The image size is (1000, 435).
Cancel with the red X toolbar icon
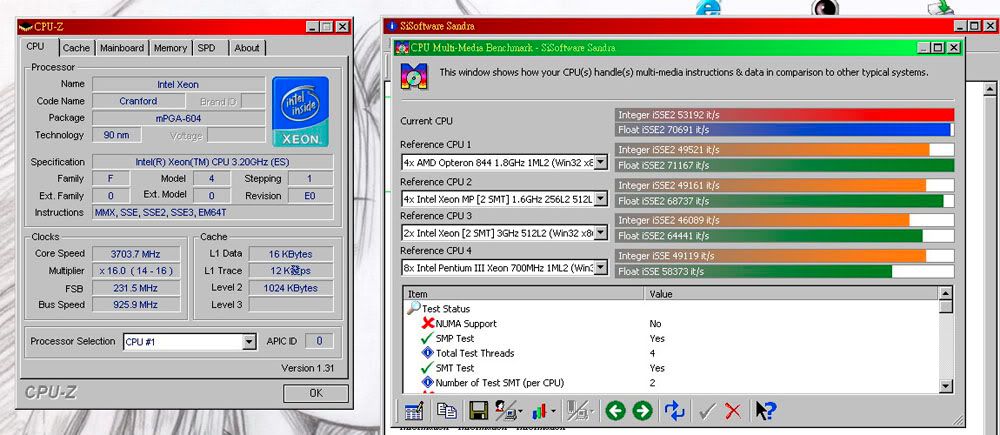point(733,411)
